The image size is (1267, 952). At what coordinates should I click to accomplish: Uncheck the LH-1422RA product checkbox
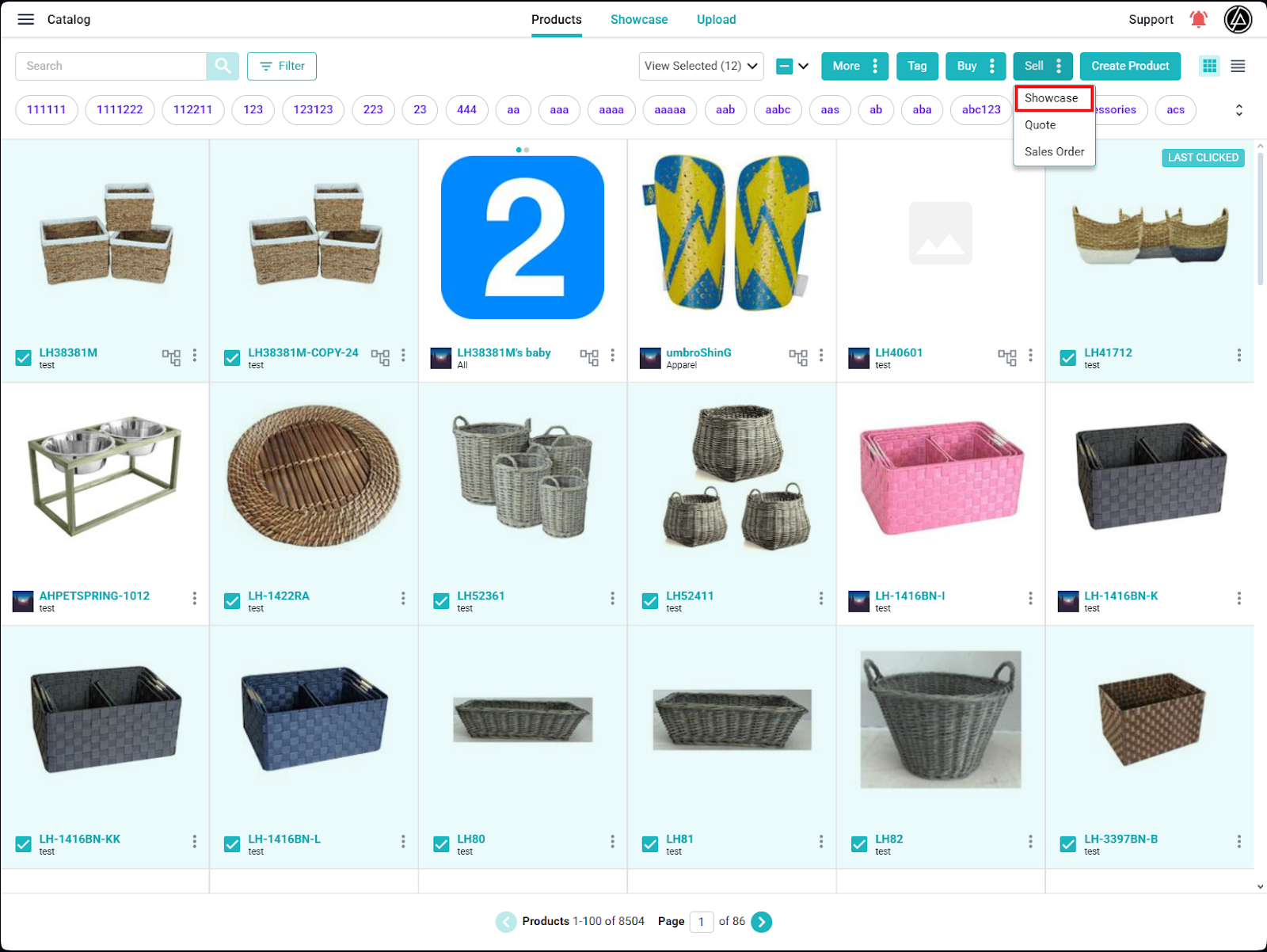tap(232, 601)
